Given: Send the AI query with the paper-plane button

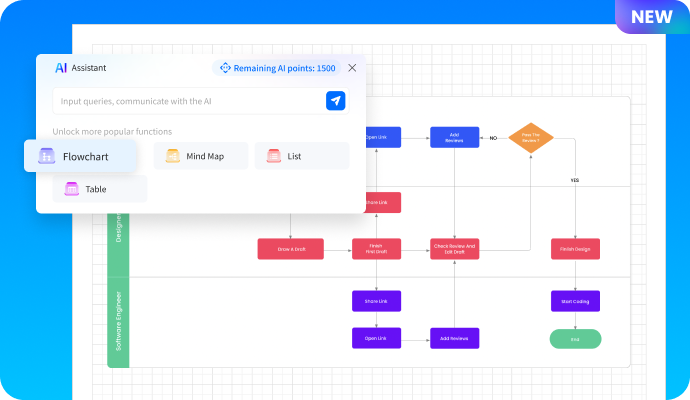Looking at the screenshot, I should [335, 101].
